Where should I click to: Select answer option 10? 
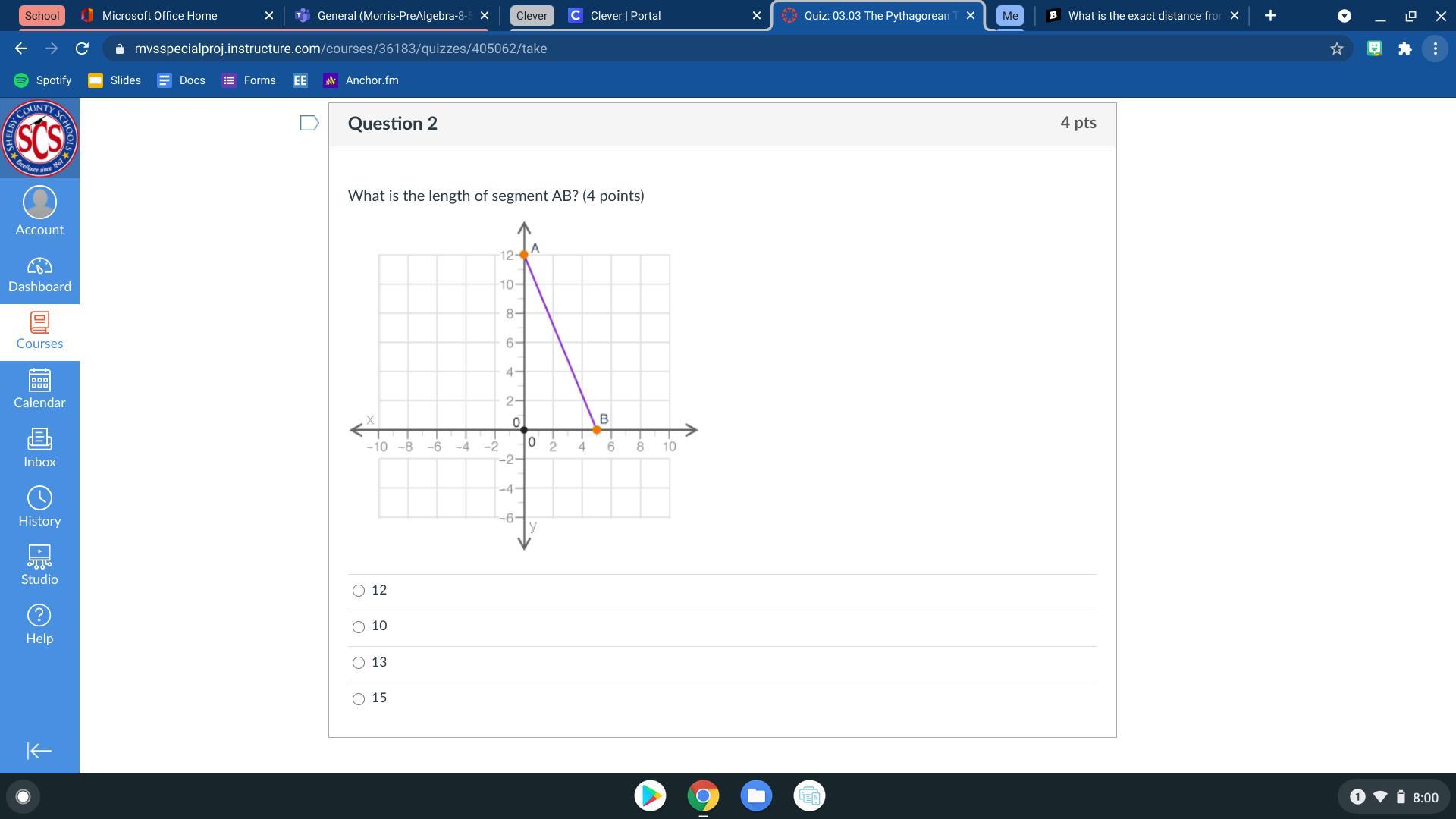coord(359,627)
